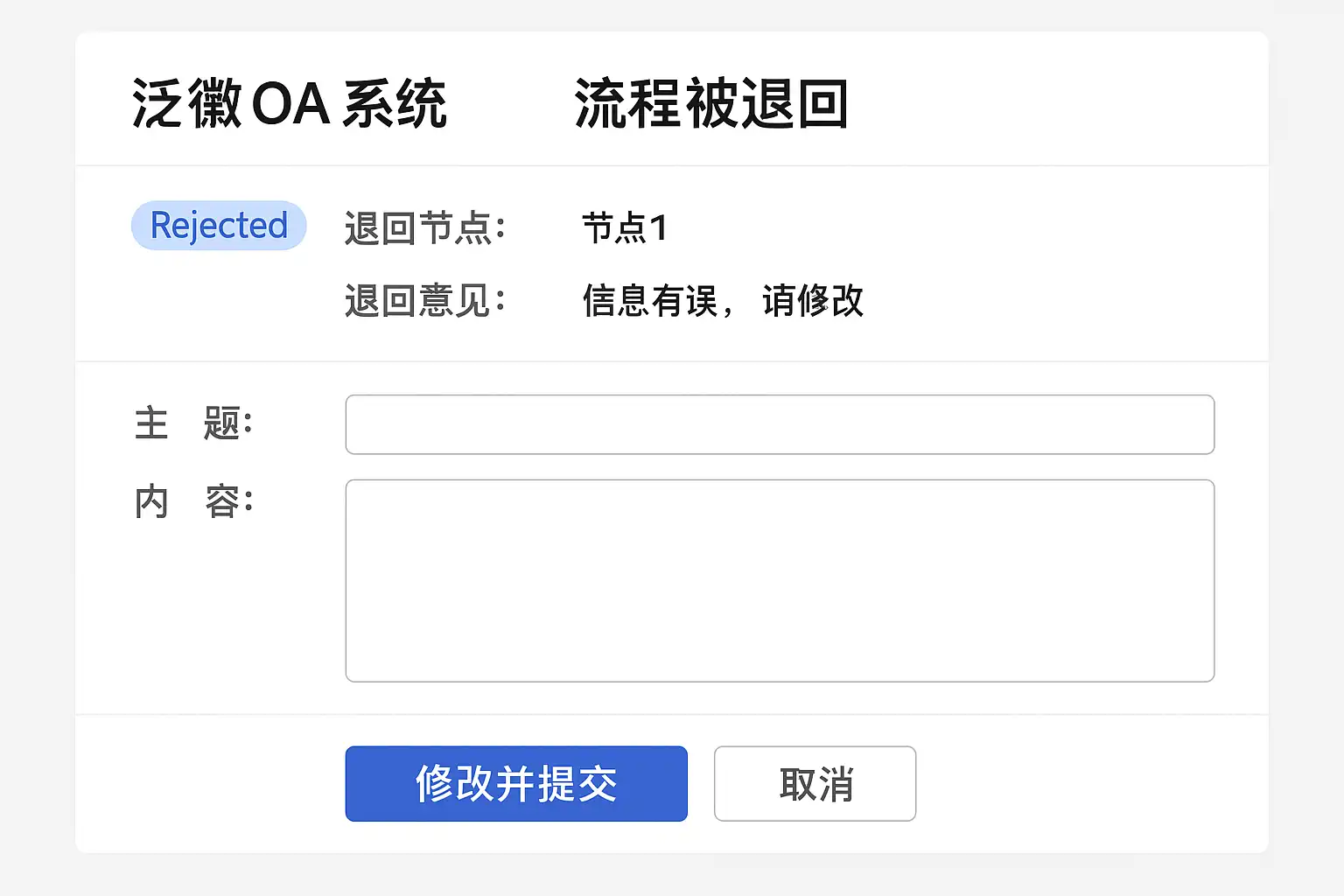The height and width of the screenshot is (896, 1344).
Task: Click the 节点1 node value
Action: tap(625, 228)
